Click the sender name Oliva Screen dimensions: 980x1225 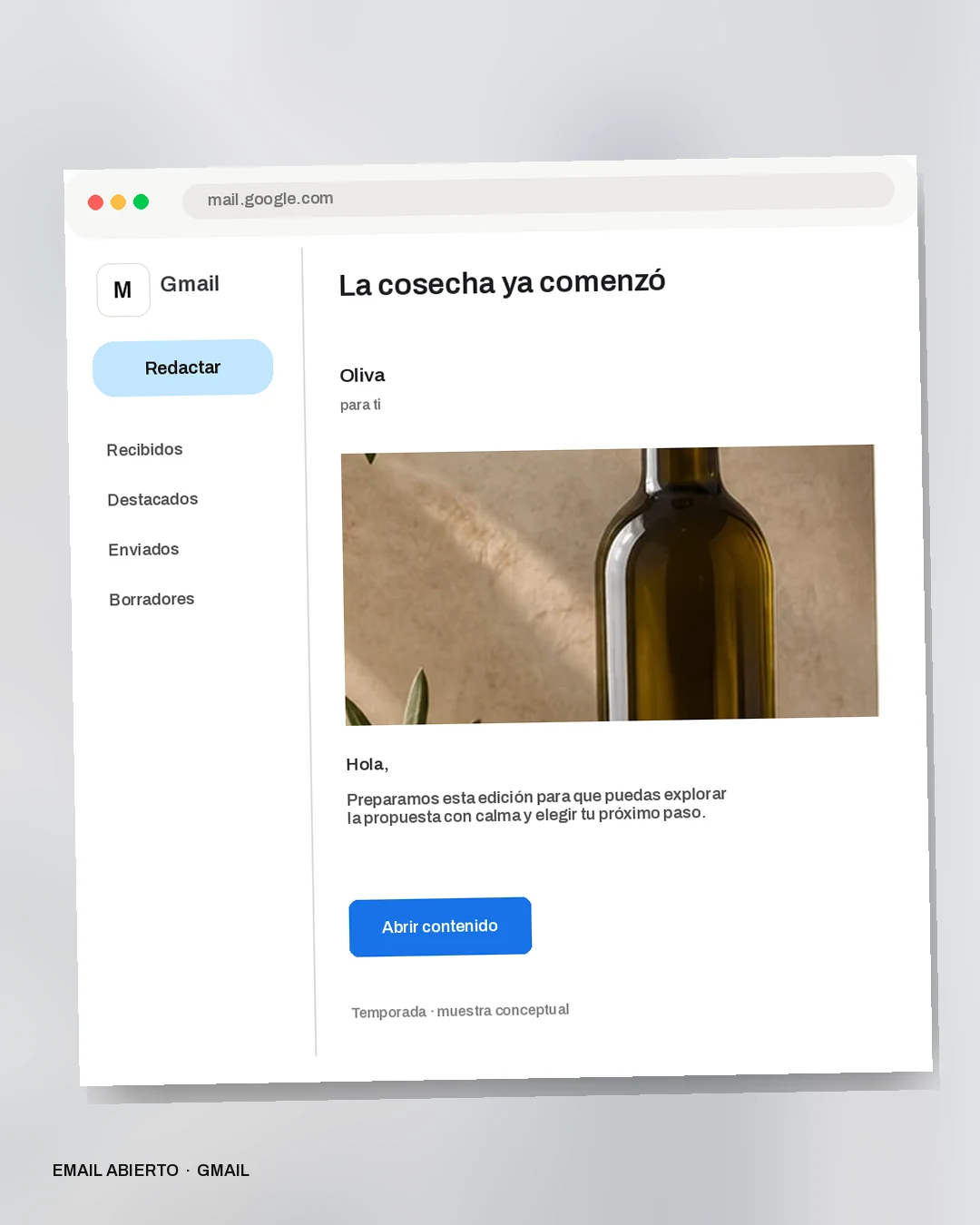point(362,375)
